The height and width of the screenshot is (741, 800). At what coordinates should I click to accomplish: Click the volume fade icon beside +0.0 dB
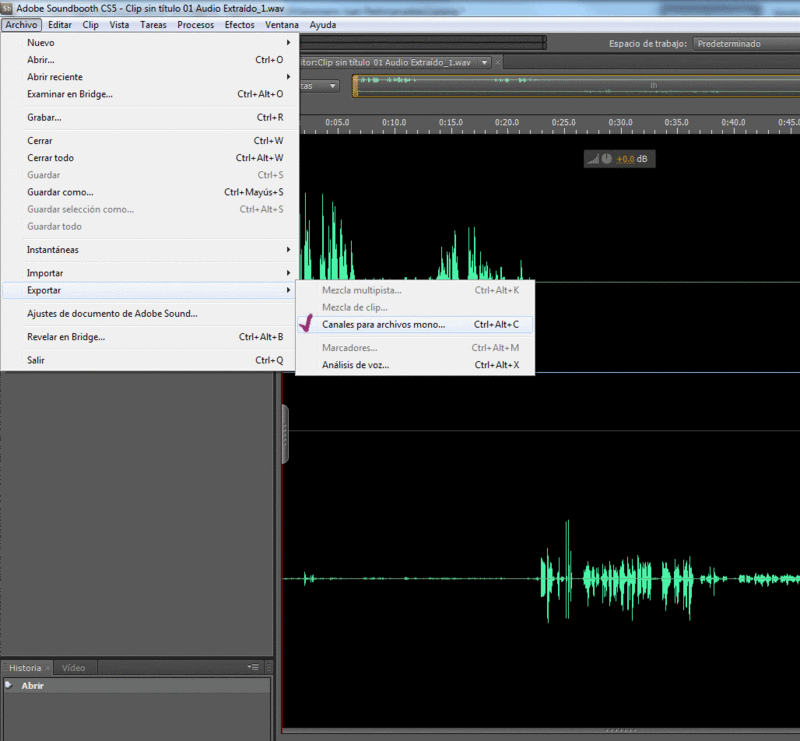pyautogui.click(x=592, y=159)
